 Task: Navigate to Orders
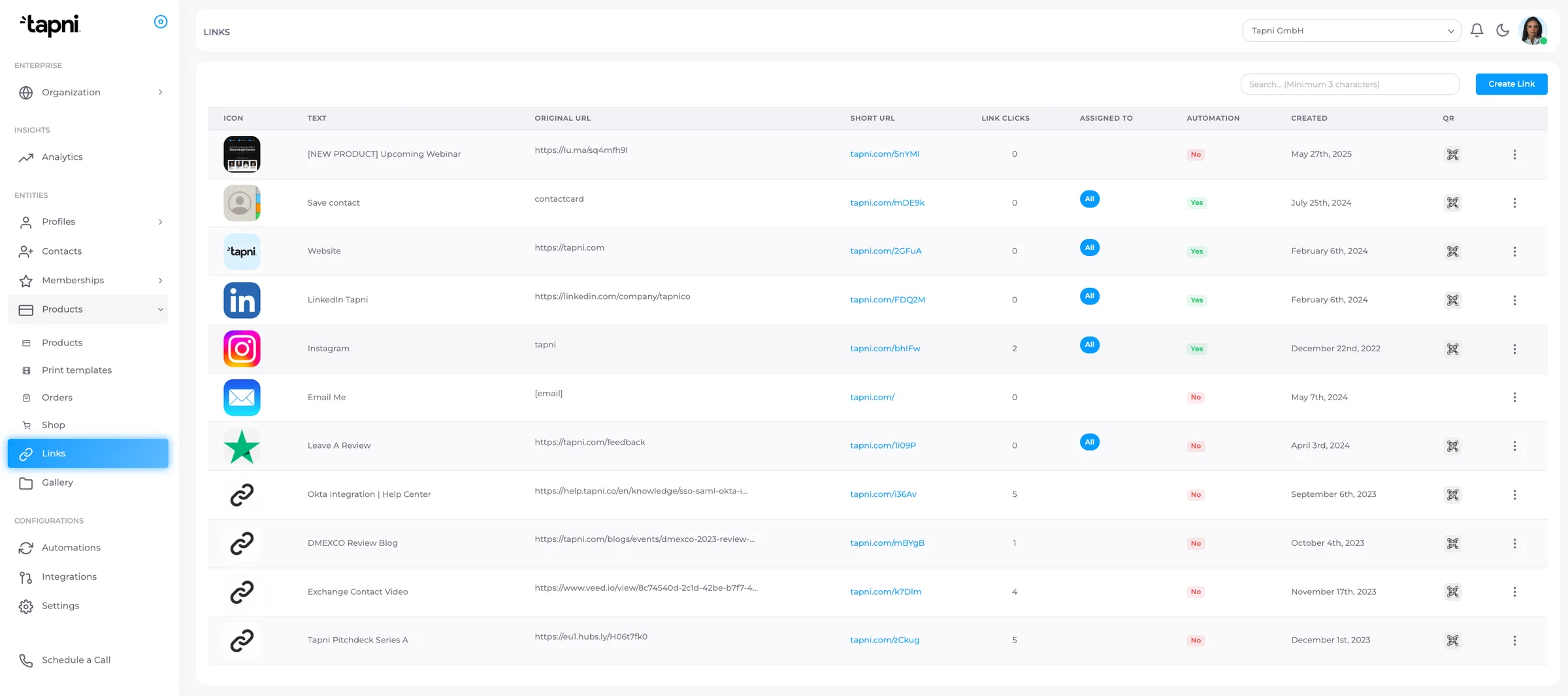(x=88, y=398)
